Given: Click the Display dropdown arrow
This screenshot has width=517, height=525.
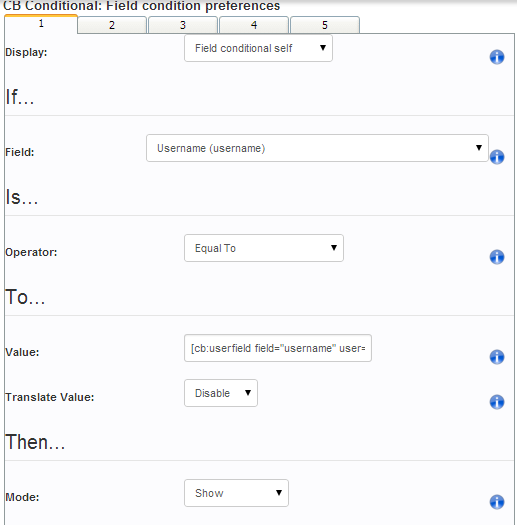Looking at the screenshot, I should pyautogui.click(x=323, y=48).
